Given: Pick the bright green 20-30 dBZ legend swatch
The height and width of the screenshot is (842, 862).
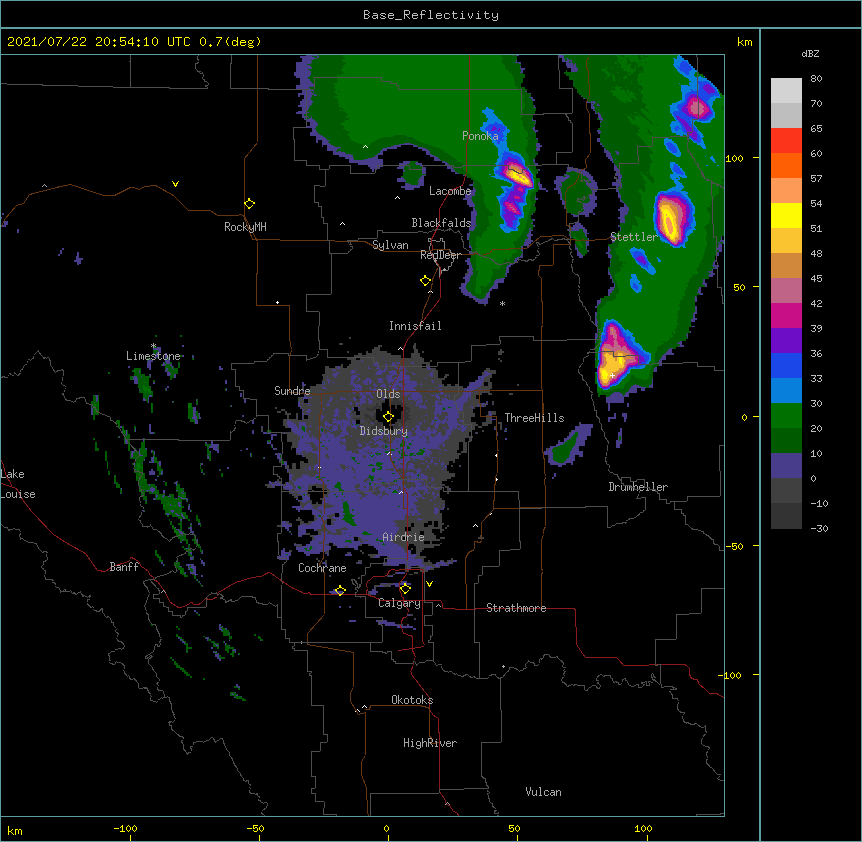Looking at the screenshot, I should coord(786,416).
